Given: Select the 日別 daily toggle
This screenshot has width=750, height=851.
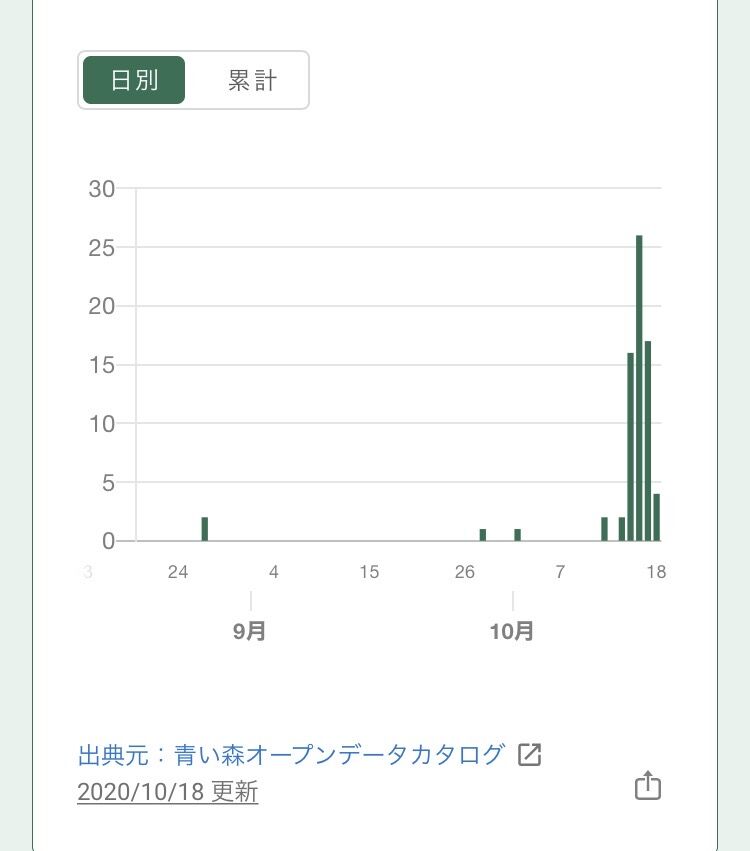Looking at the screenshot, I should [134, 80].
